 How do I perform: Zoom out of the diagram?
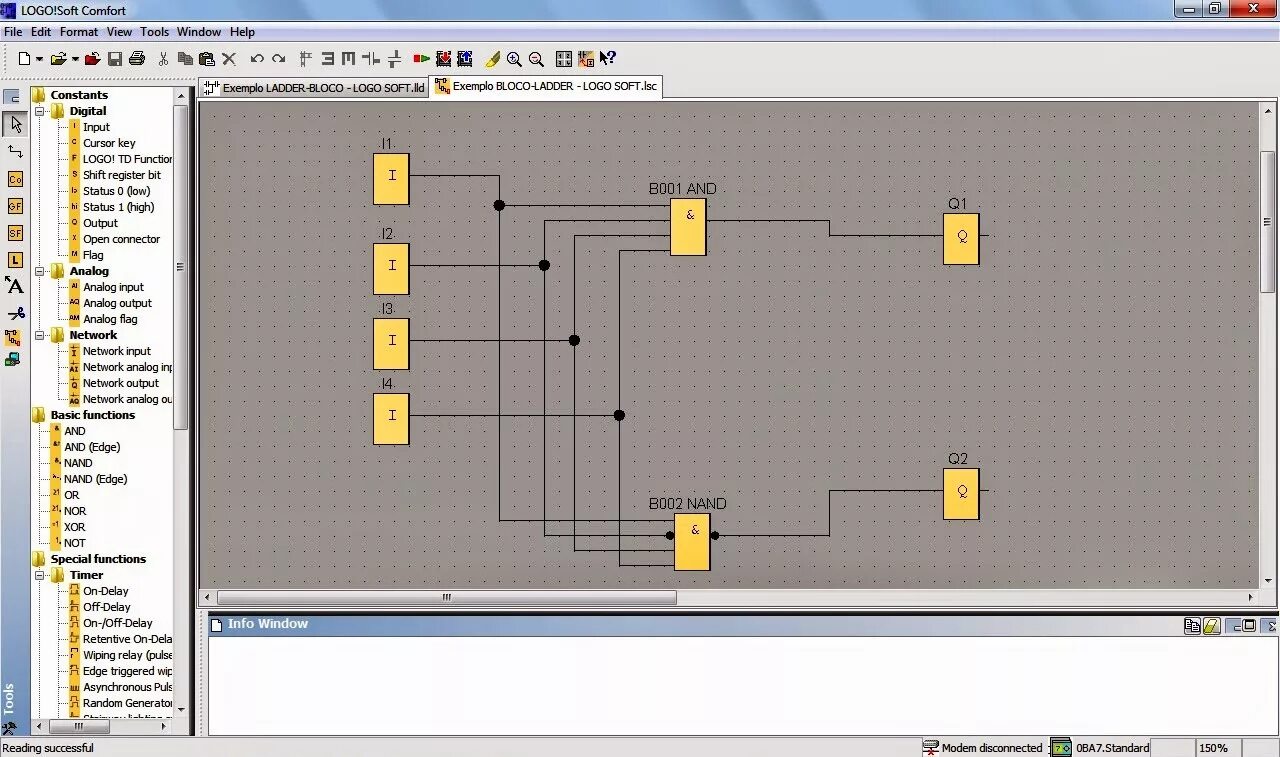point(536,59)
